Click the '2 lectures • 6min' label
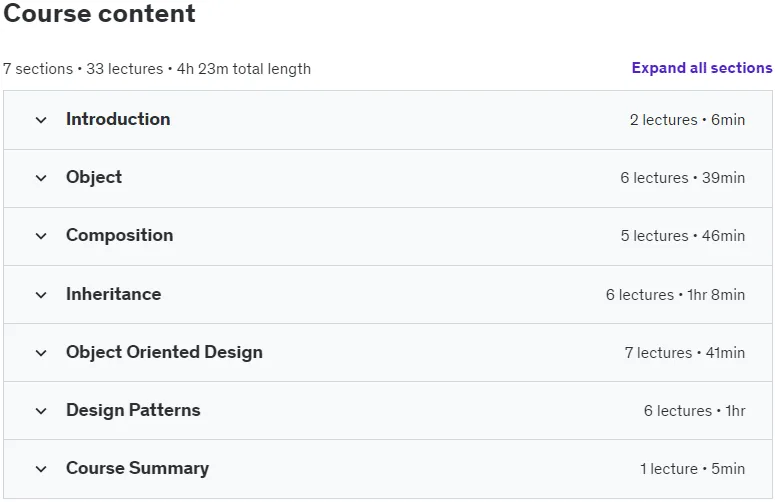The width and height of the screenshot is (775, 502). (688, 120)
